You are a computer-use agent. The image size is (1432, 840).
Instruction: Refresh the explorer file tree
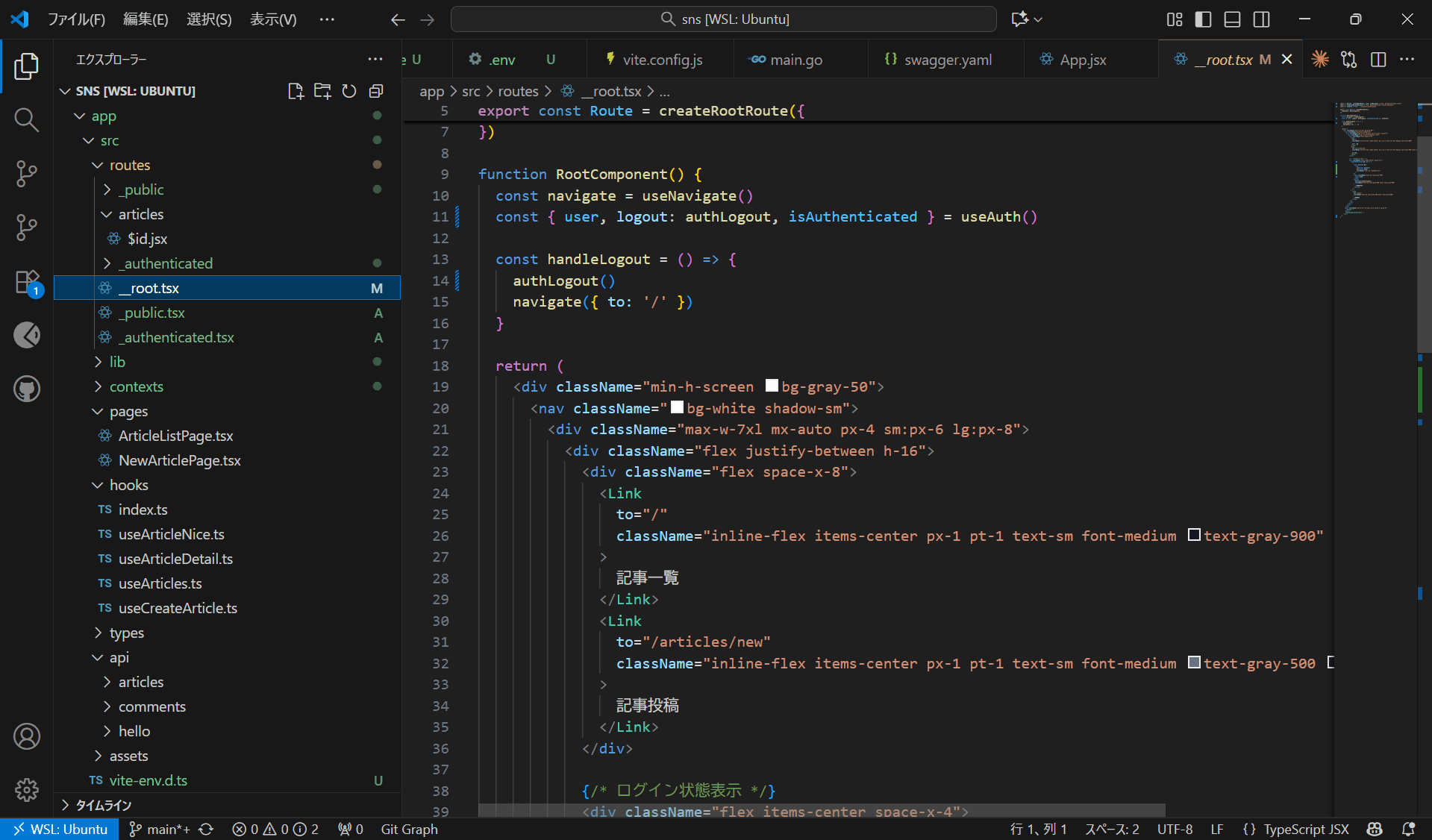click(348, 91)
